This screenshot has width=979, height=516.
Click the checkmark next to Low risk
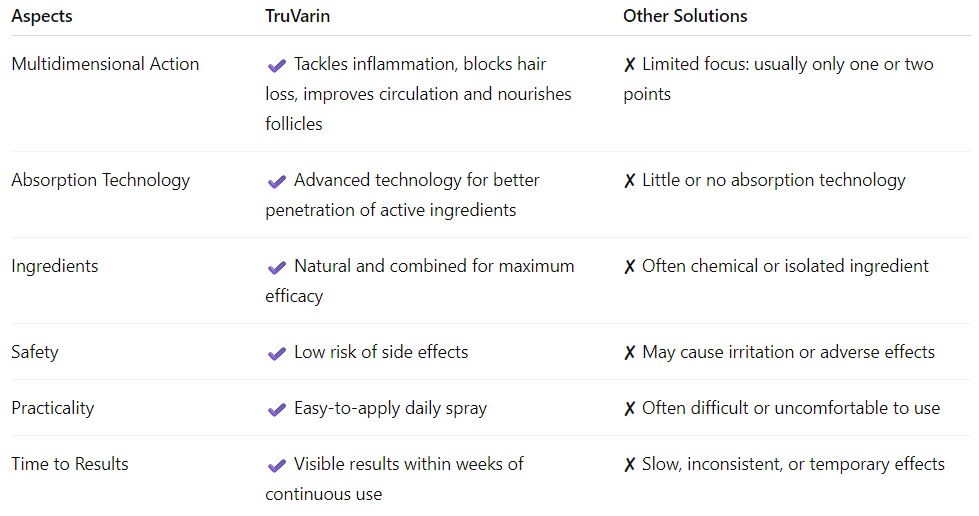tap(276, 353)
